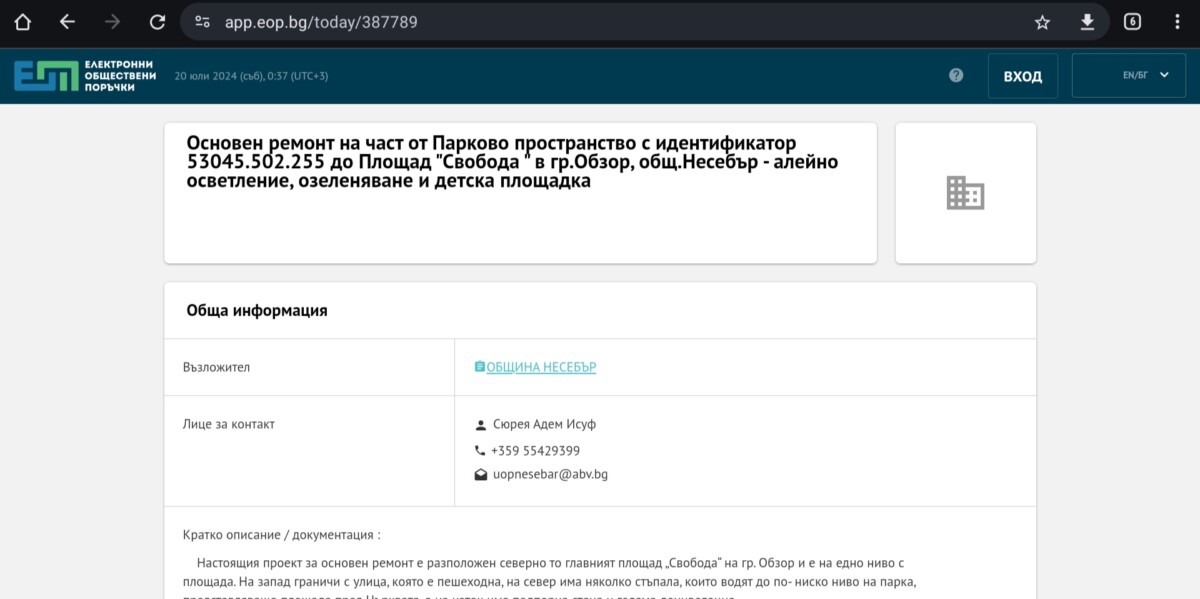Open browser downloads icon
The height and width of the screenshot is (599, 1200).
click(x=1087, y=22)
